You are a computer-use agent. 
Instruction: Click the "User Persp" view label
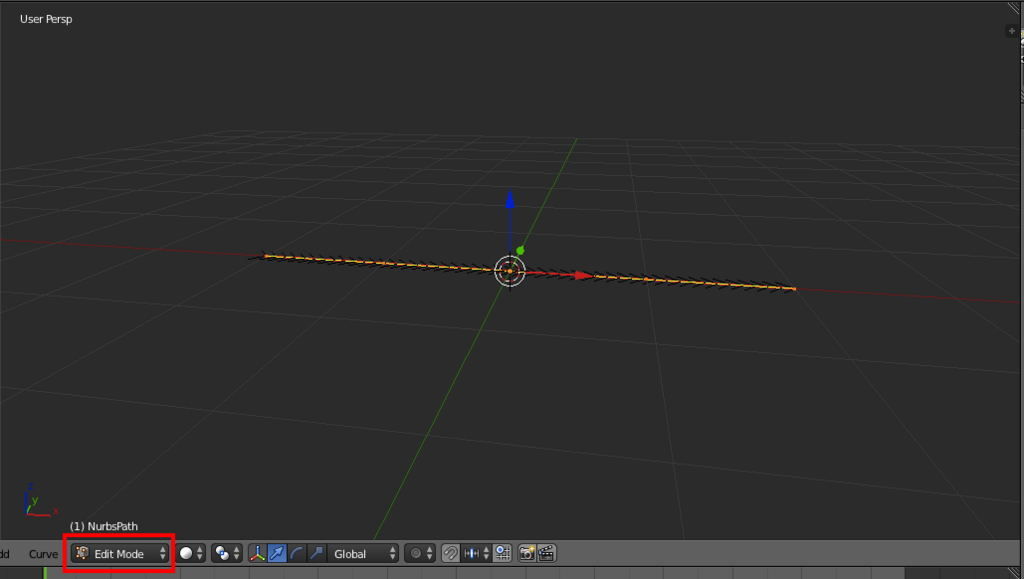pos(46,19)
